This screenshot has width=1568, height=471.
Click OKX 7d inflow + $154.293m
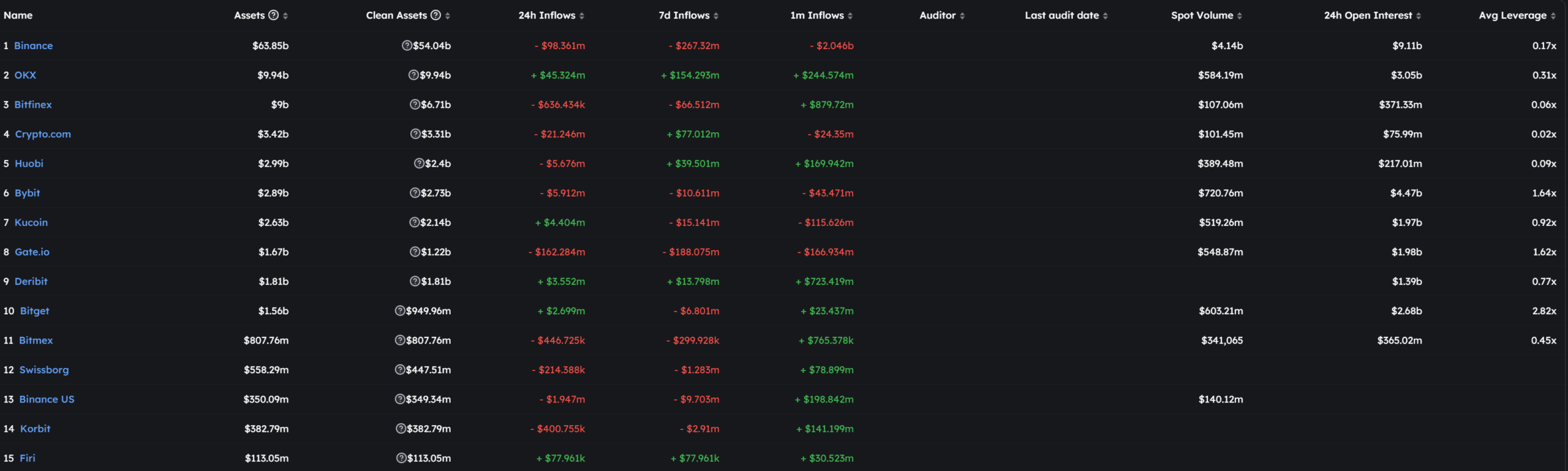690,75
